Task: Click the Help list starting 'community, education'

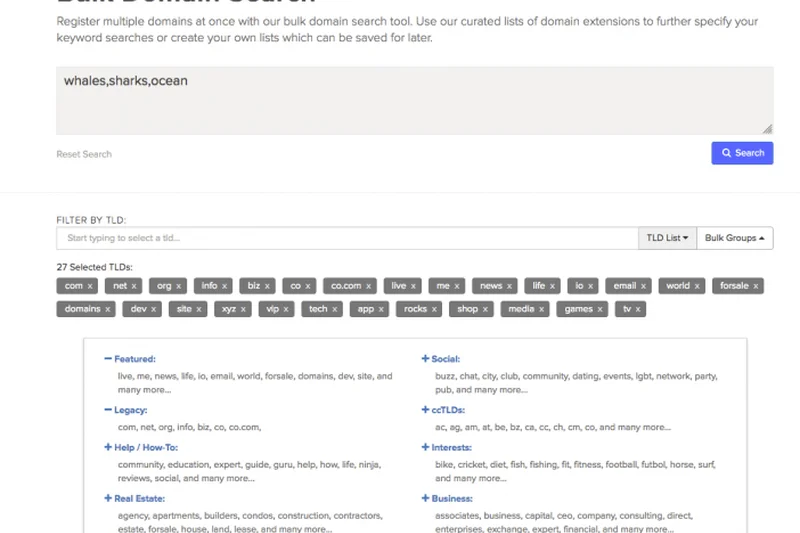Action: [x=249, y=471]
